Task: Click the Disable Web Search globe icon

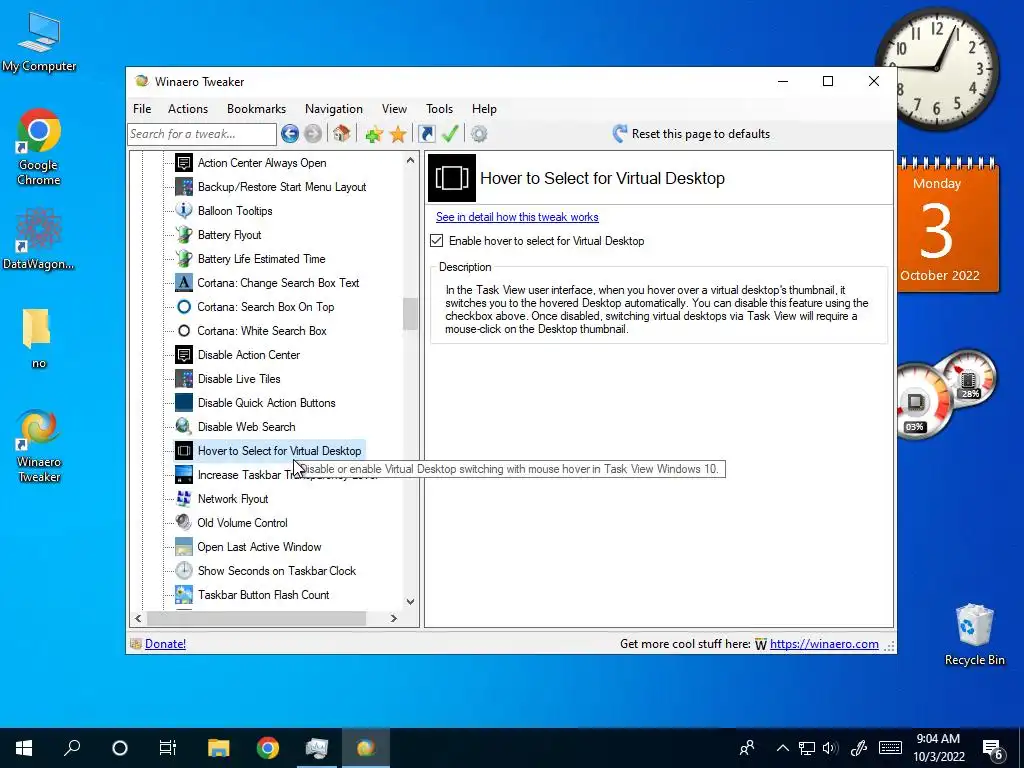Action: pos(184,426)
